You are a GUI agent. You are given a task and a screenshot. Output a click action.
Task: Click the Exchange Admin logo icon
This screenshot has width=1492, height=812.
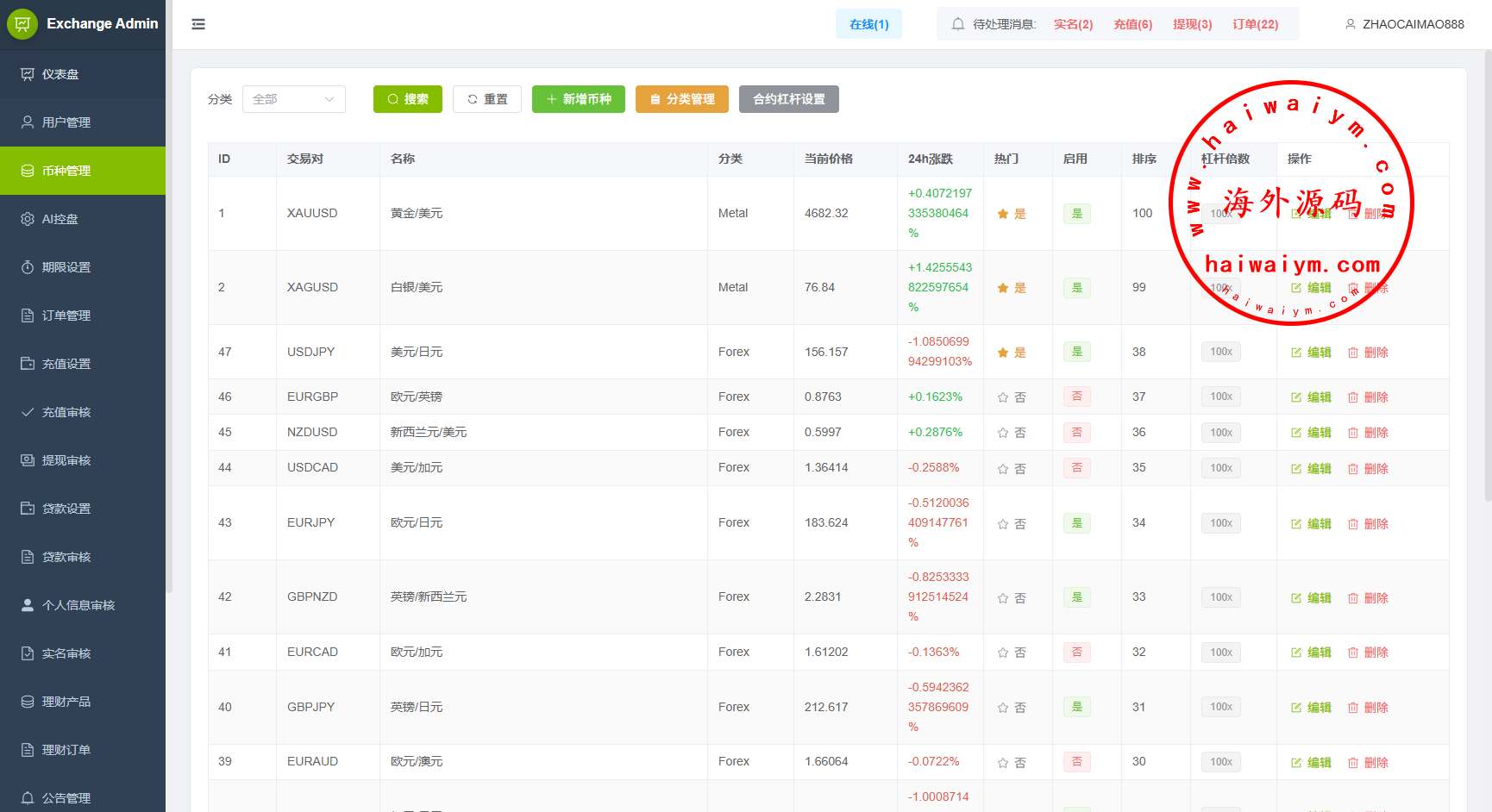click(22, 24)
